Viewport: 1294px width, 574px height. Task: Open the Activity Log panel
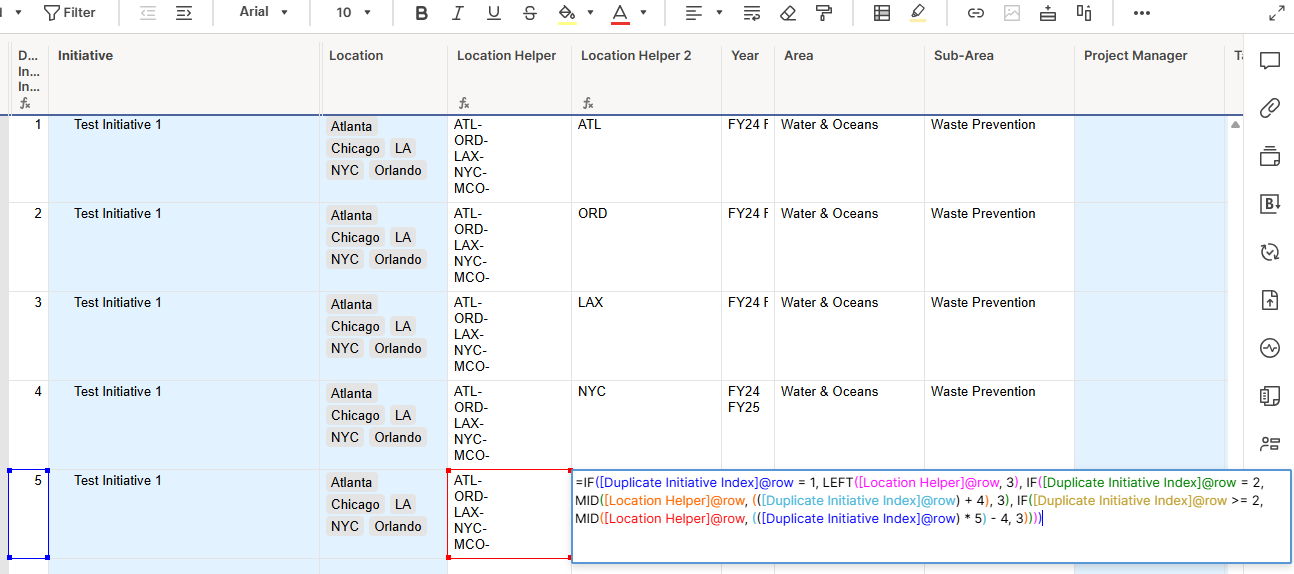[x=1270, y=348]
